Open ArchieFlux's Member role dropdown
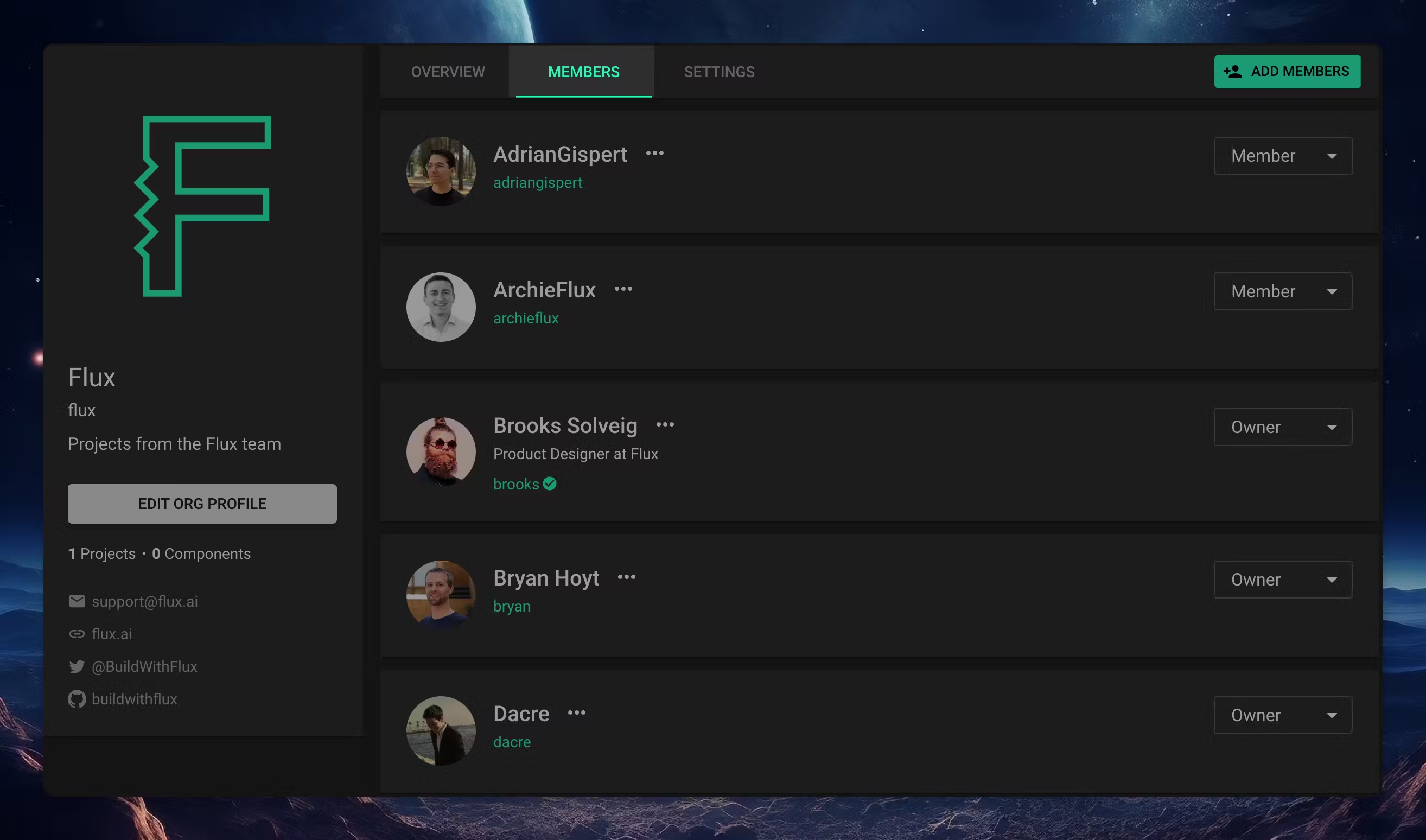 [x=1282, y=291]
